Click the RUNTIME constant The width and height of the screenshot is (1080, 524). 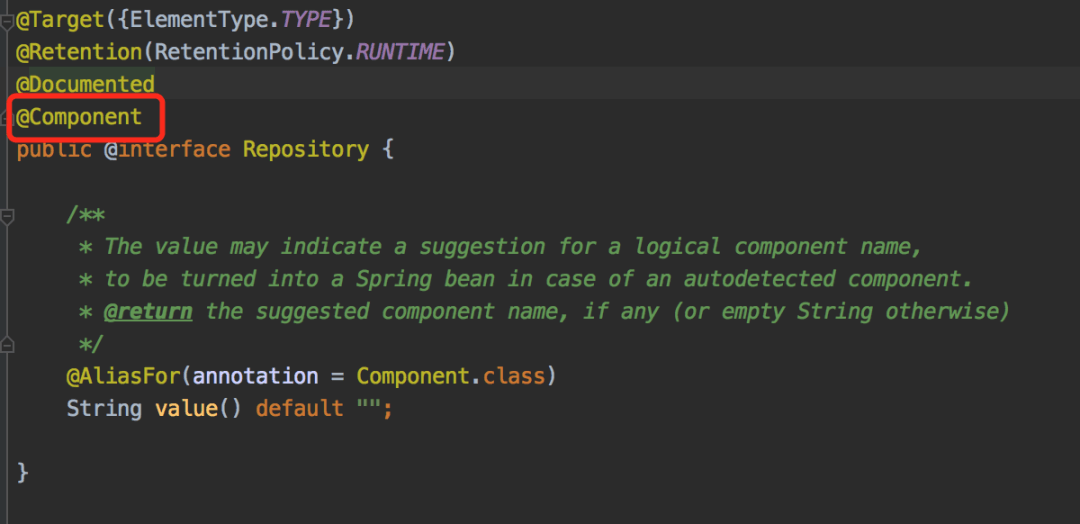click(x=402, y=51)
